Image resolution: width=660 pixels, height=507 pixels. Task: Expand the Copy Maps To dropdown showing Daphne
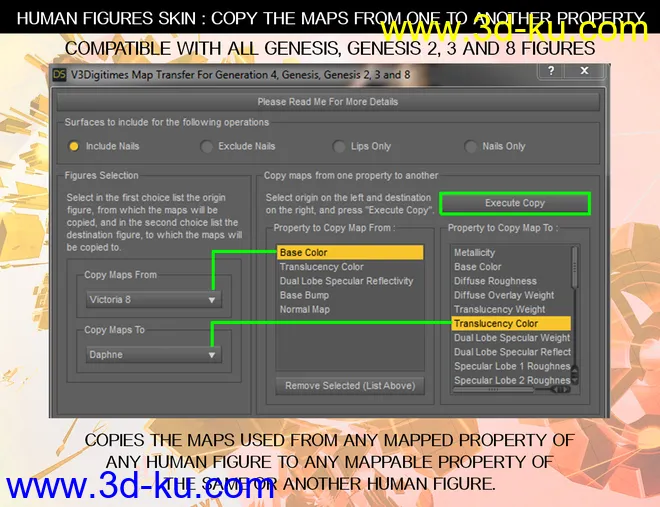pos(153,355)
